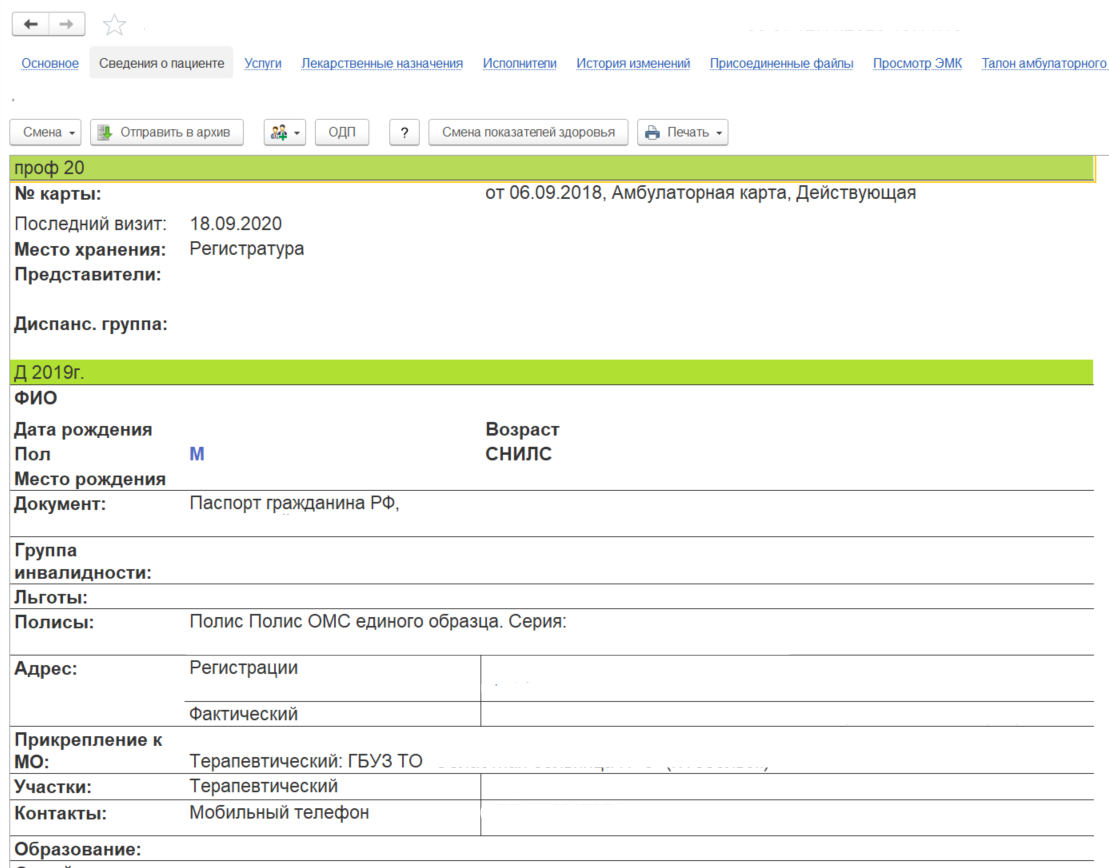Click the back navigation arrow

click(x=30, y=24)
